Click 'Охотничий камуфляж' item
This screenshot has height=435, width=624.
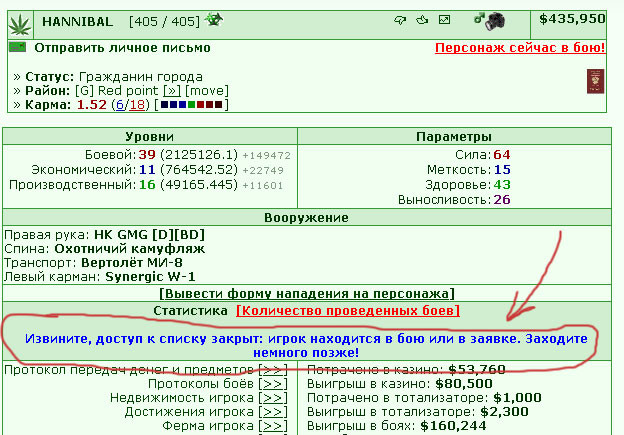130,249
